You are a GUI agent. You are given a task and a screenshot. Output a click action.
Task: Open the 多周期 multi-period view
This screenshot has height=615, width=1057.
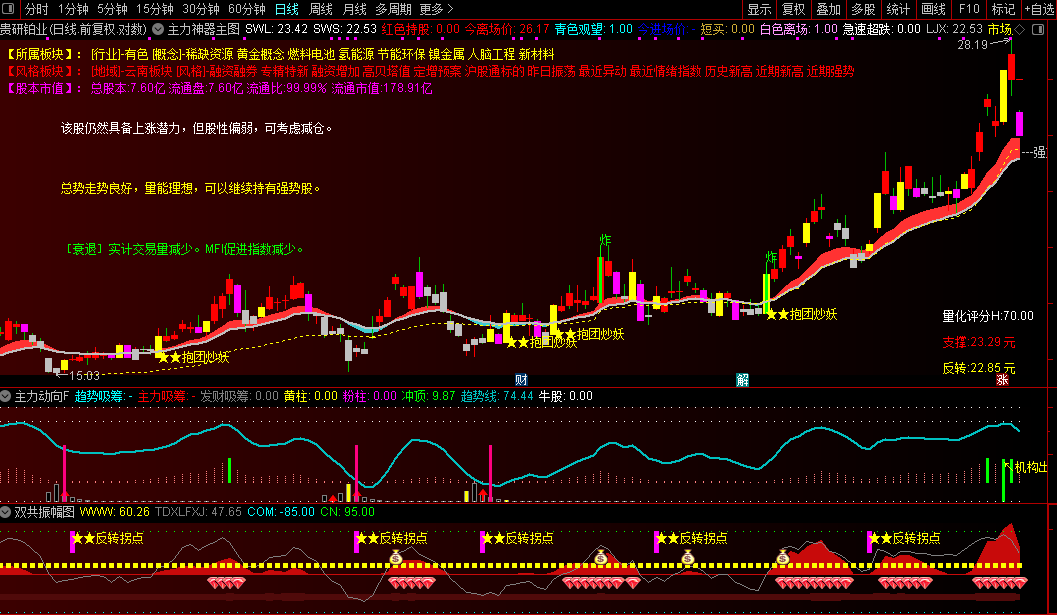pos(393,9)
